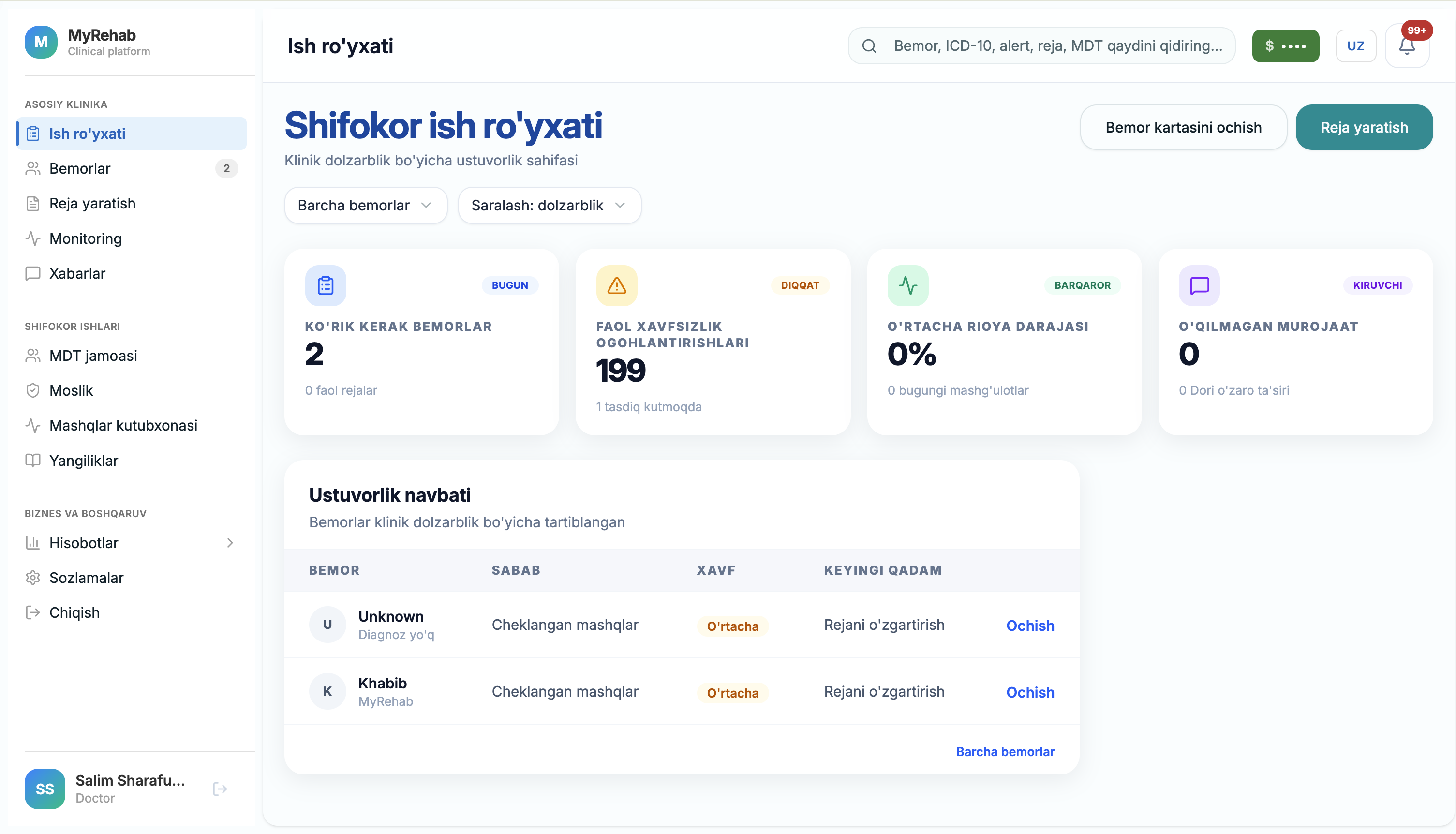Click the logout icon beside Salim Sharafu

click(x=220, y=789)
